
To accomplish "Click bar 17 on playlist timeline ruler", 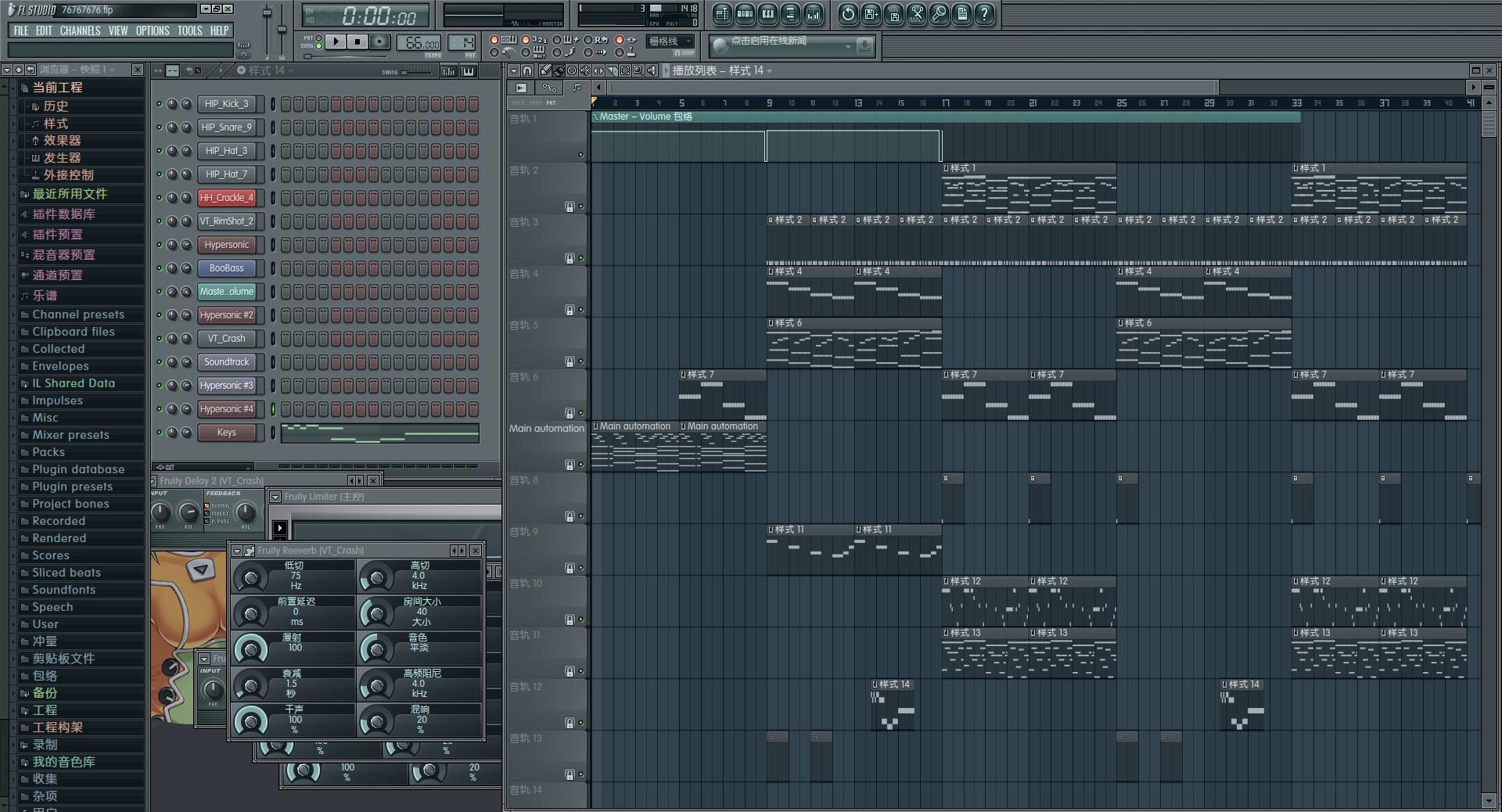I will (x=946, y=102).
